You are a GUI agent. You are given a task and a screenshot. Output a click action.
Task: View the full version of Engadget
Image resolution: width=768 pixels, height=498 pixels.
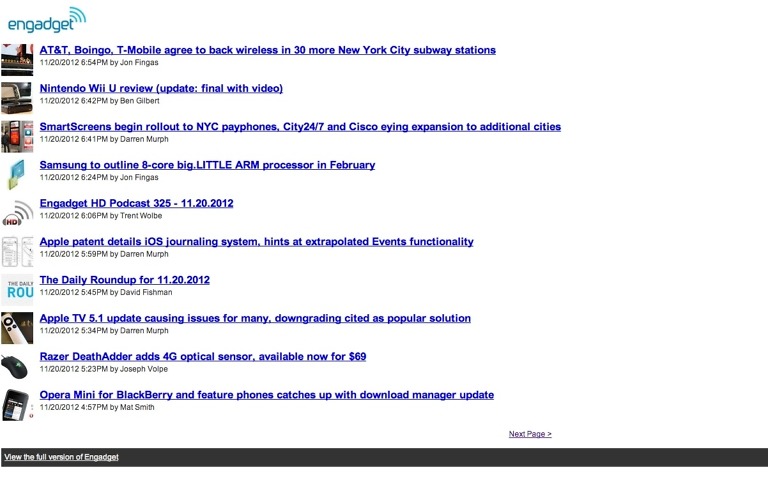point(61,457)
